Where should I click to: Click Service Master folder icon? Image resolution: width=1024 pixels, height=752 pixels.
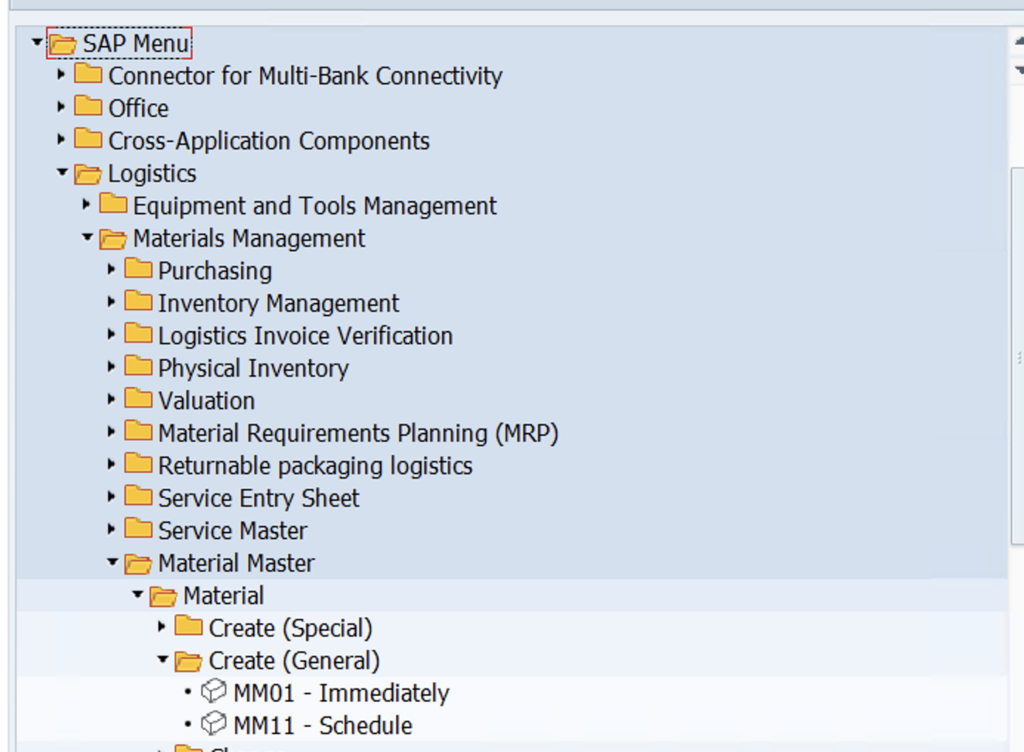coord(138,528)
